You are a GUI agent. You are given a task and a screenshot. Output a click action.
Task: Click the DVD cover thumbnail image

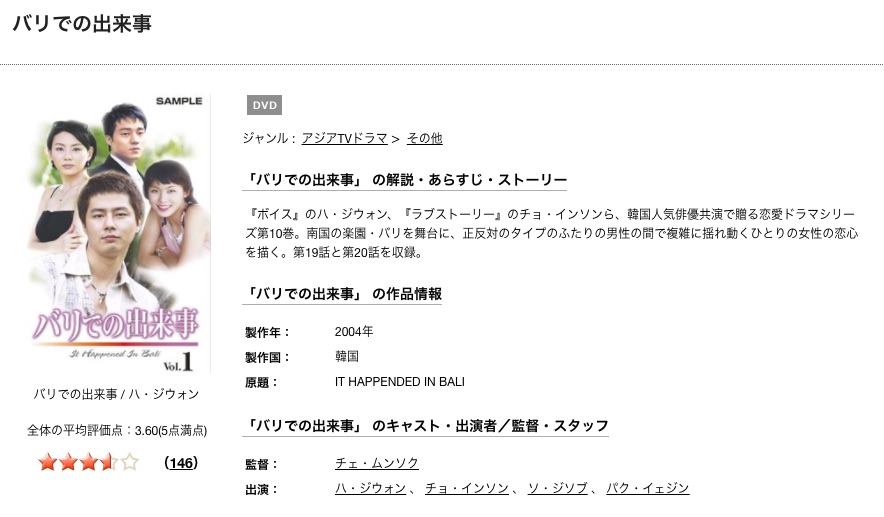117,233
